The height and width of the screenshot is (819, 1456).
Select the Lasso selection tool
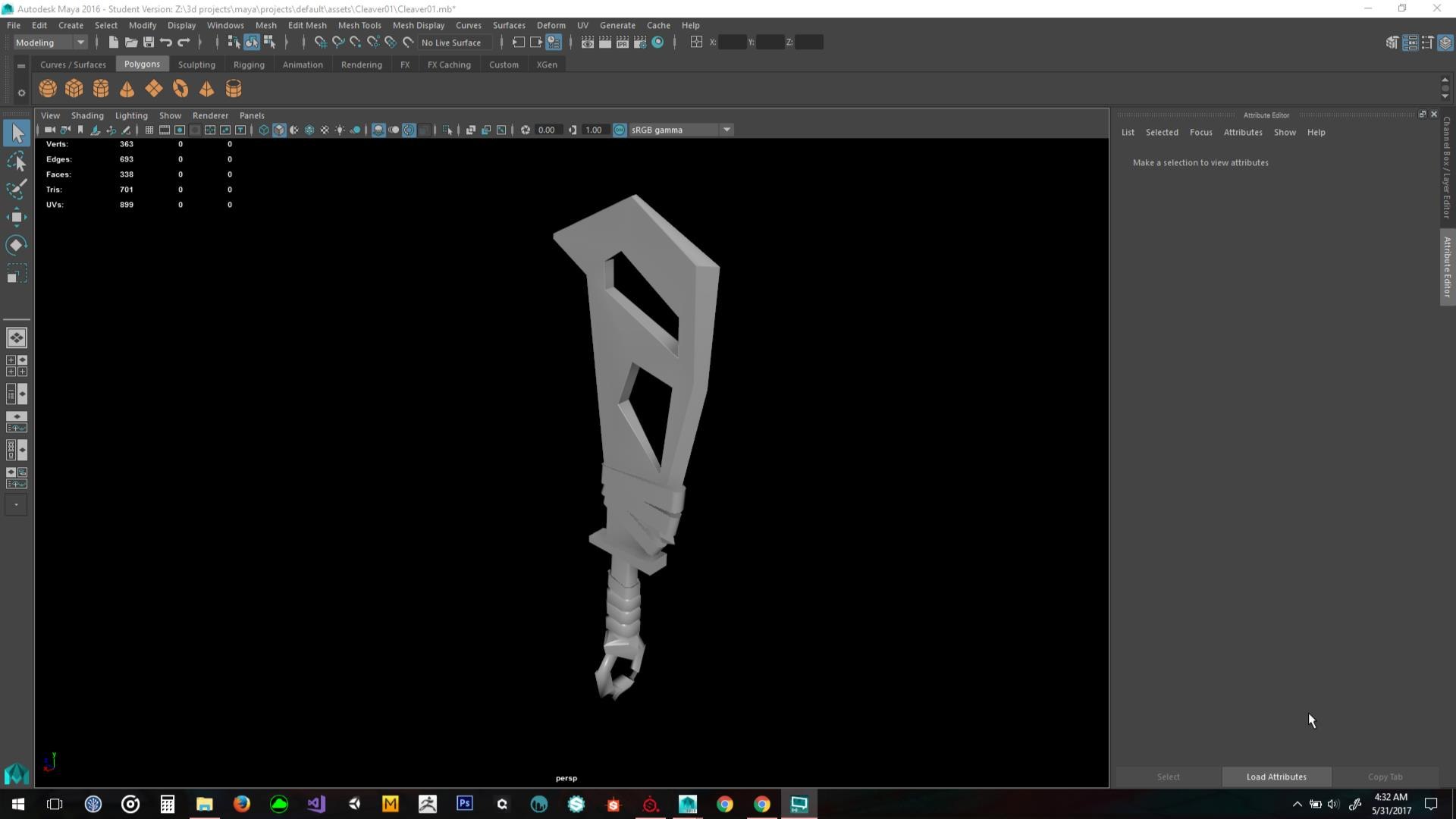click(x=16, y=162)
